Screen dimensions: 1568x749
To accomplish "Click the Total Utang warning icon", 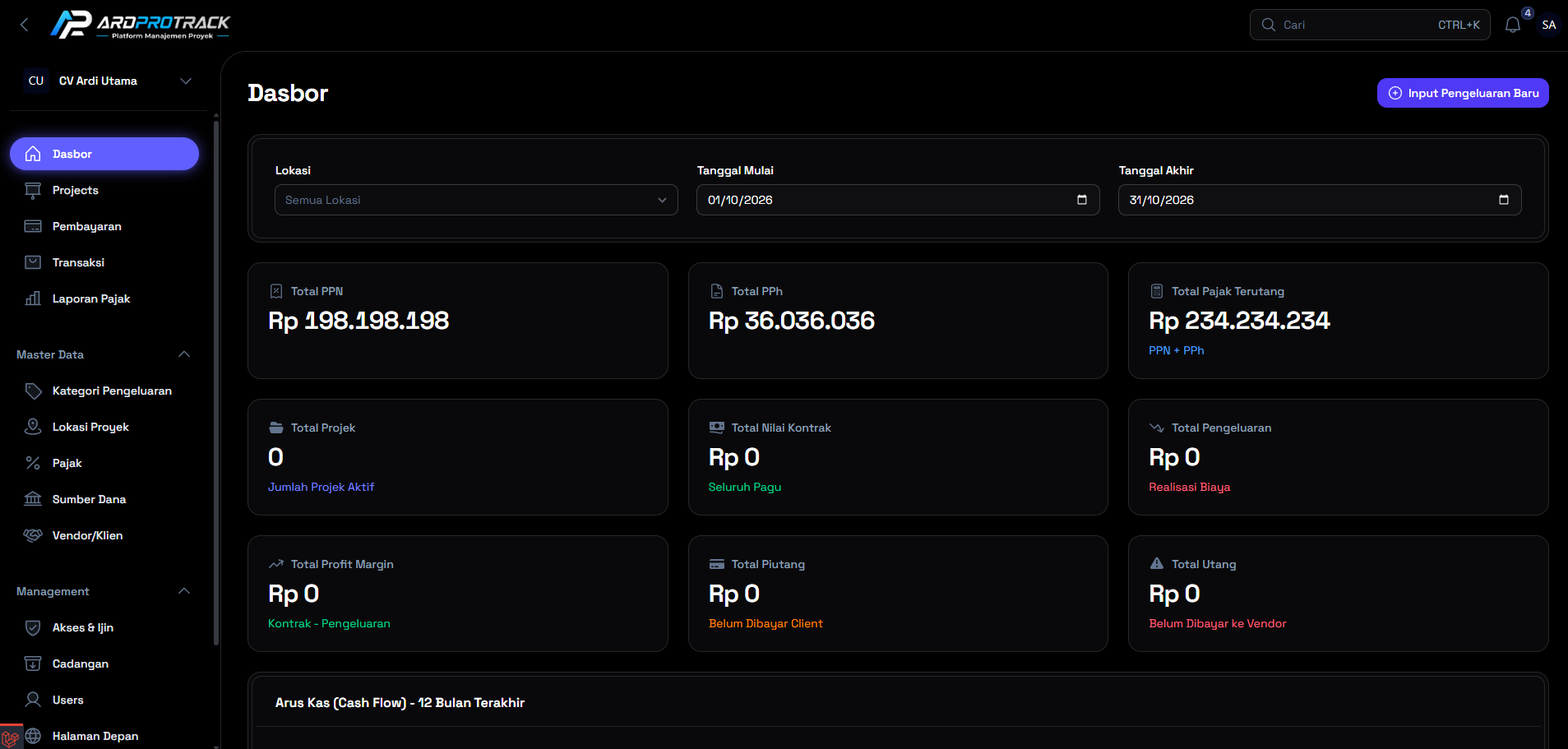I will (1157, 564).
